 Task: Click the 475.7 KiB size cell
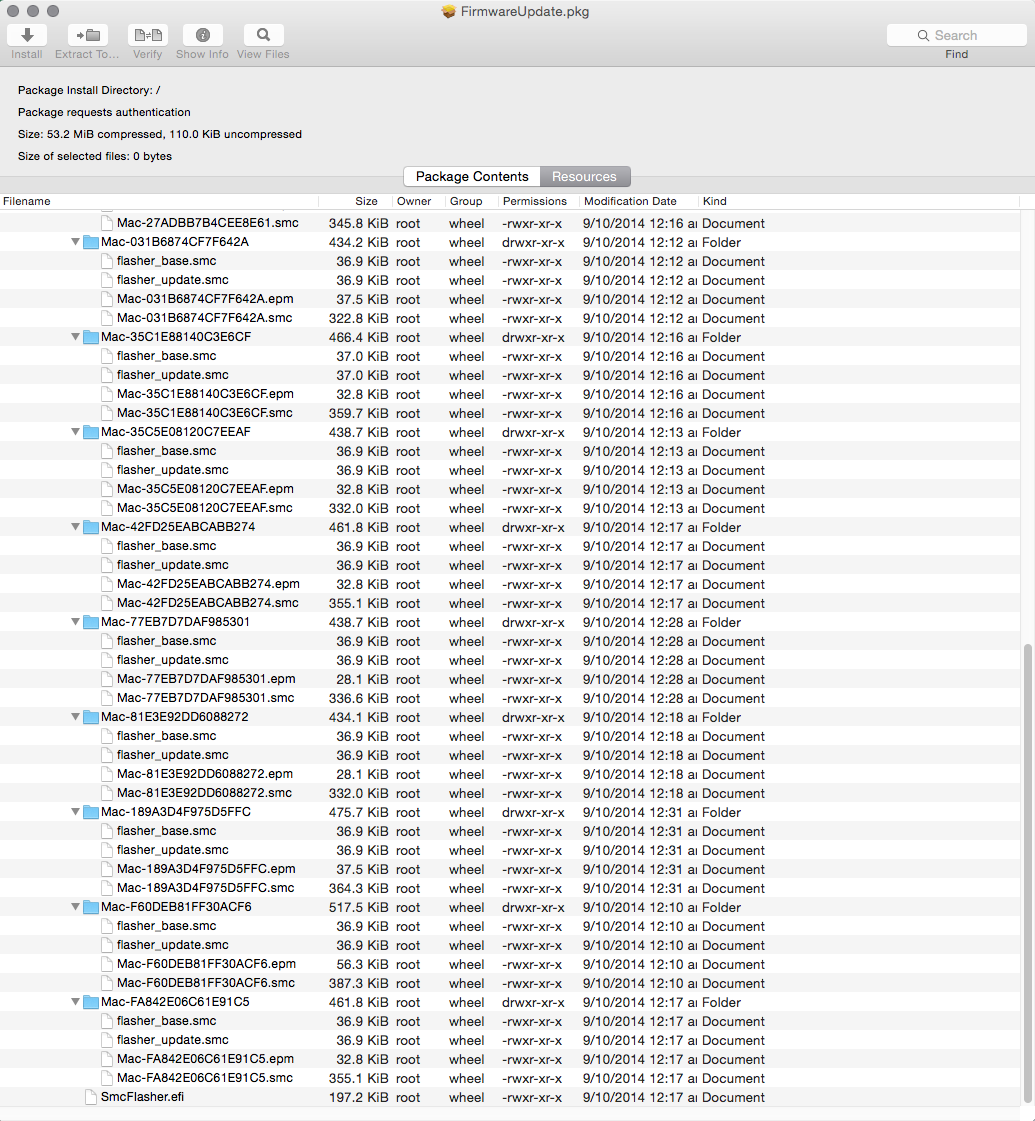(359, 813)
